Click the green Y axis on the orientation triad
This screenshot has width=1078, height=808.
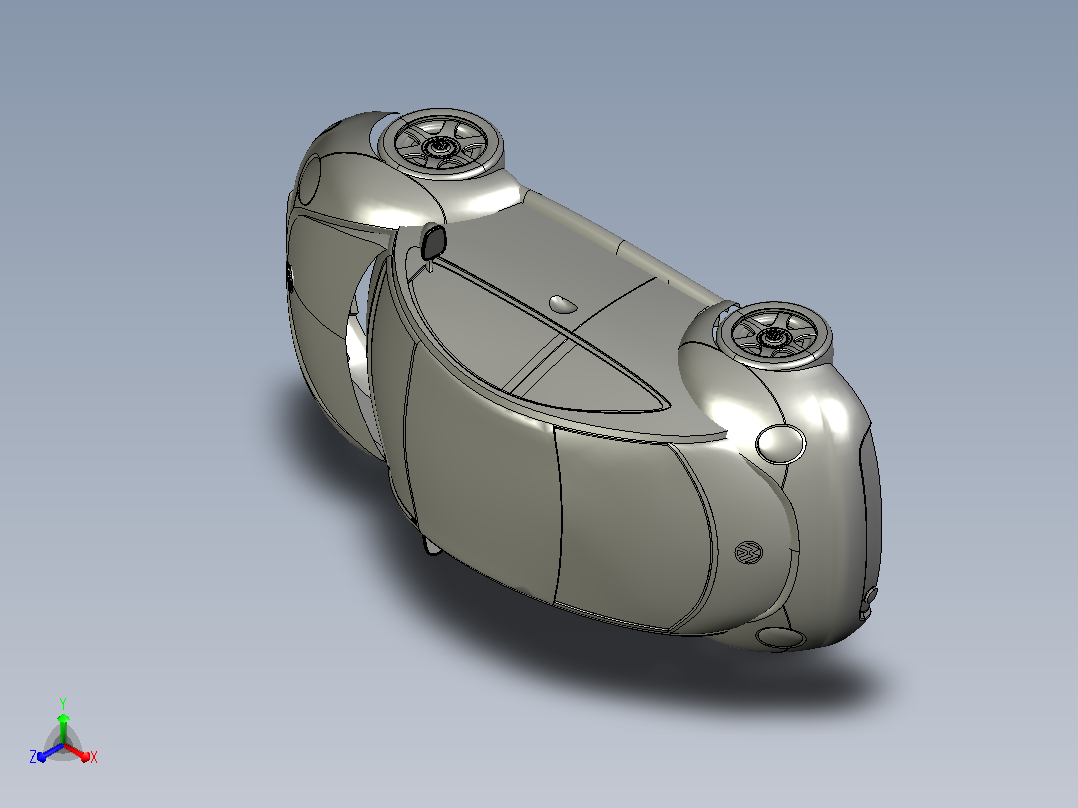click(63, 729)
